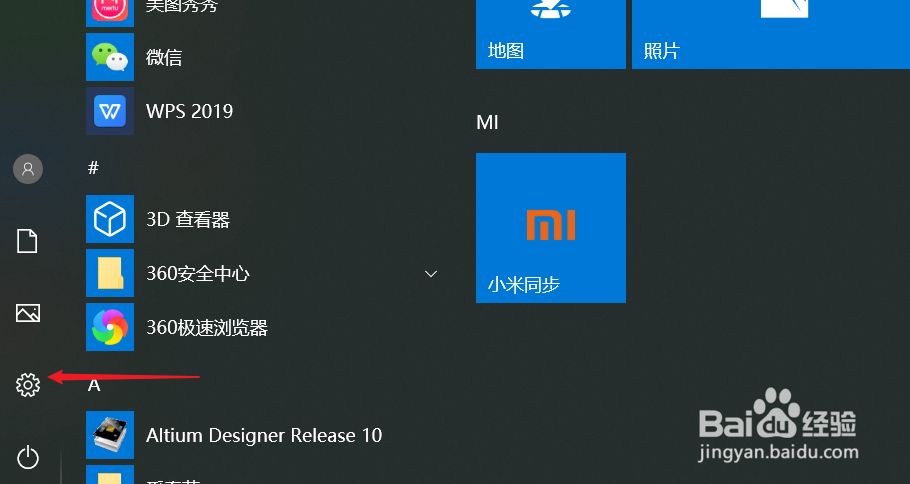Click the 360安全中心 folder icon
910x484 pixels.
[x=110, y=273]
